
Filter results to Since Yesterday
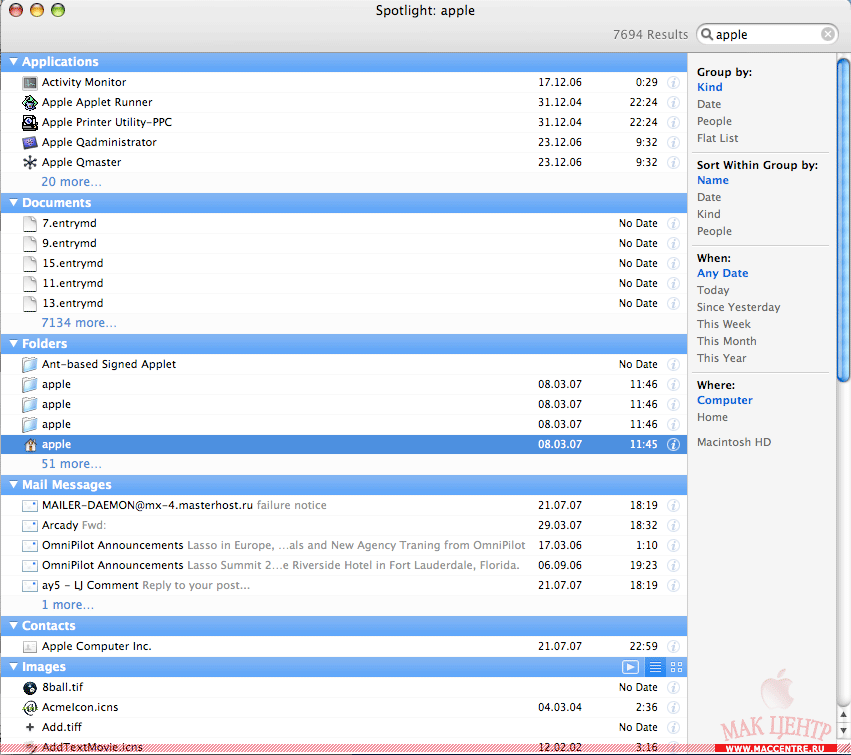point(739,307)
